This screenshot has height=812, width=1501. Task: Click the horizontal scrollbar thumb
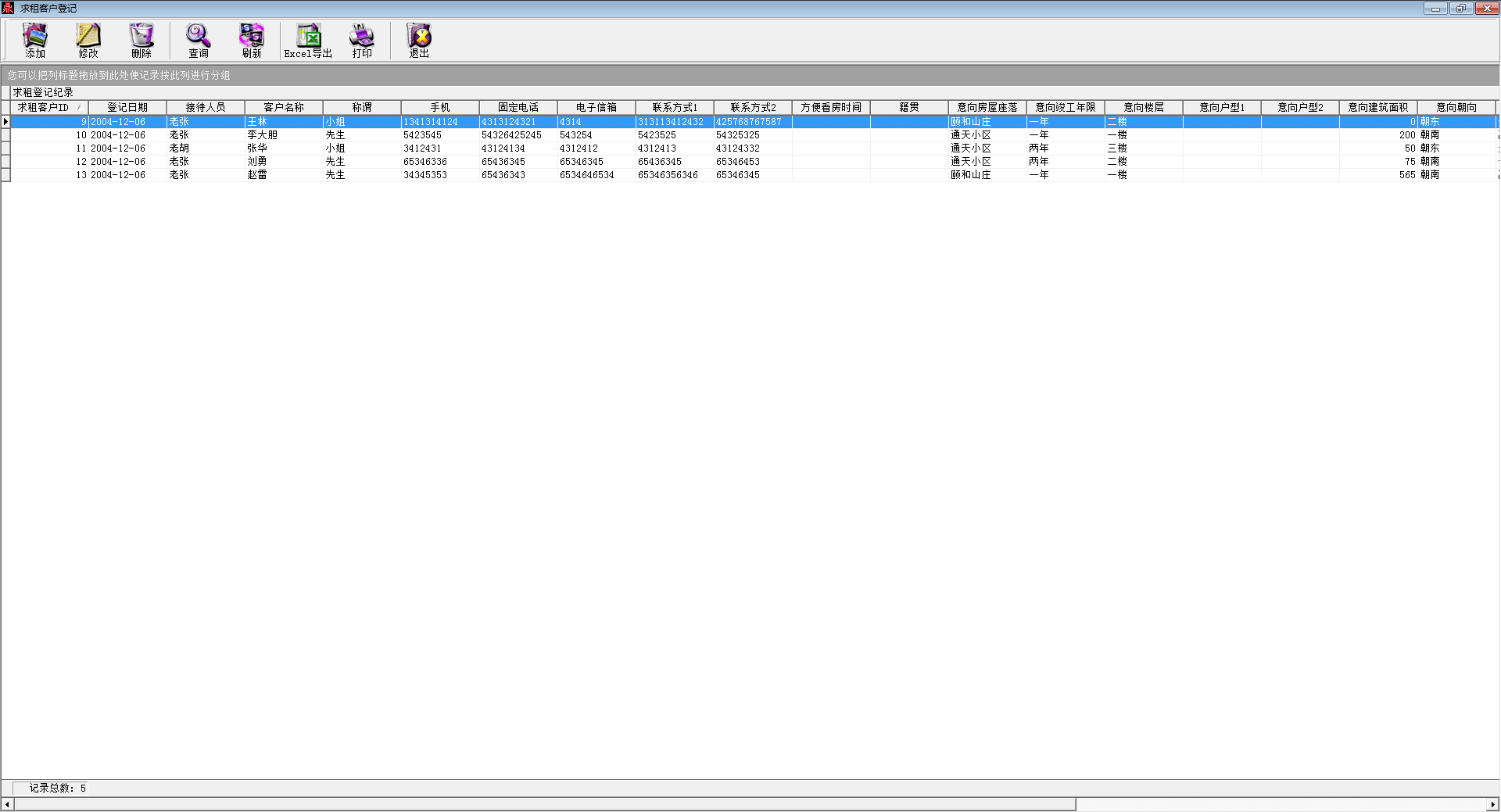tap(545, 804)
